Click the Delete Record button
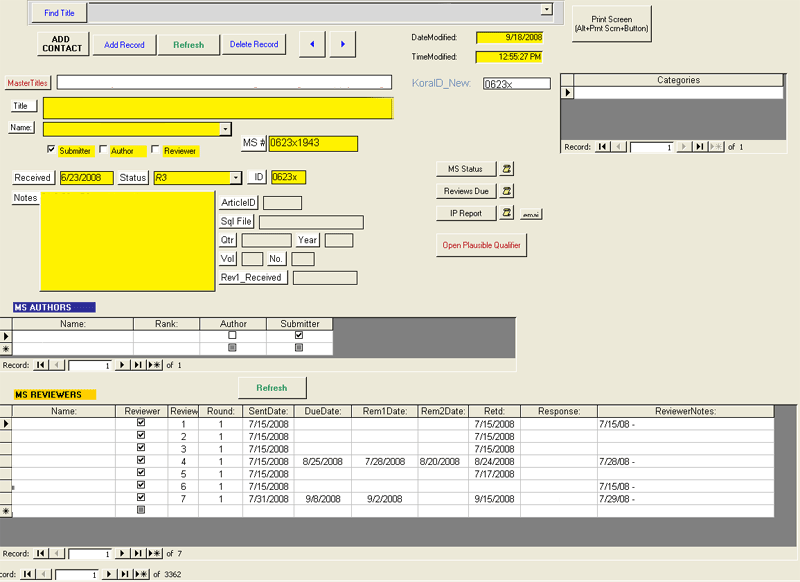Screen dimensions: 800x582 [x=254, y=44]
